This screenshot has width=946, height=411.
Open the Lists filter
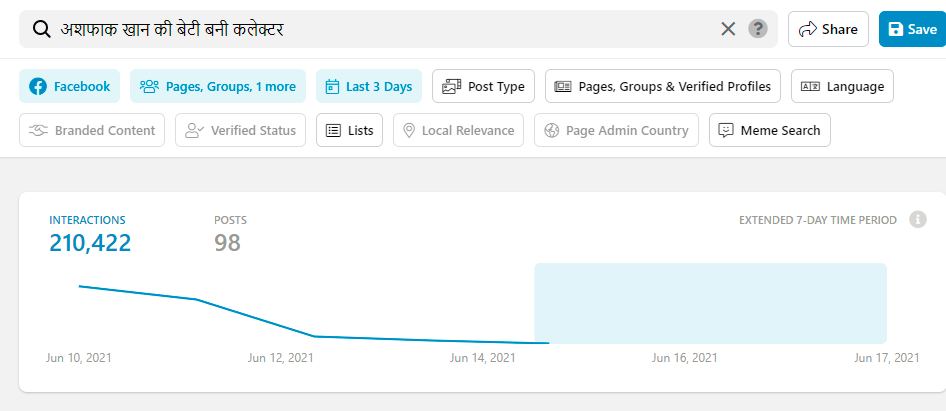tap(349, 130)
